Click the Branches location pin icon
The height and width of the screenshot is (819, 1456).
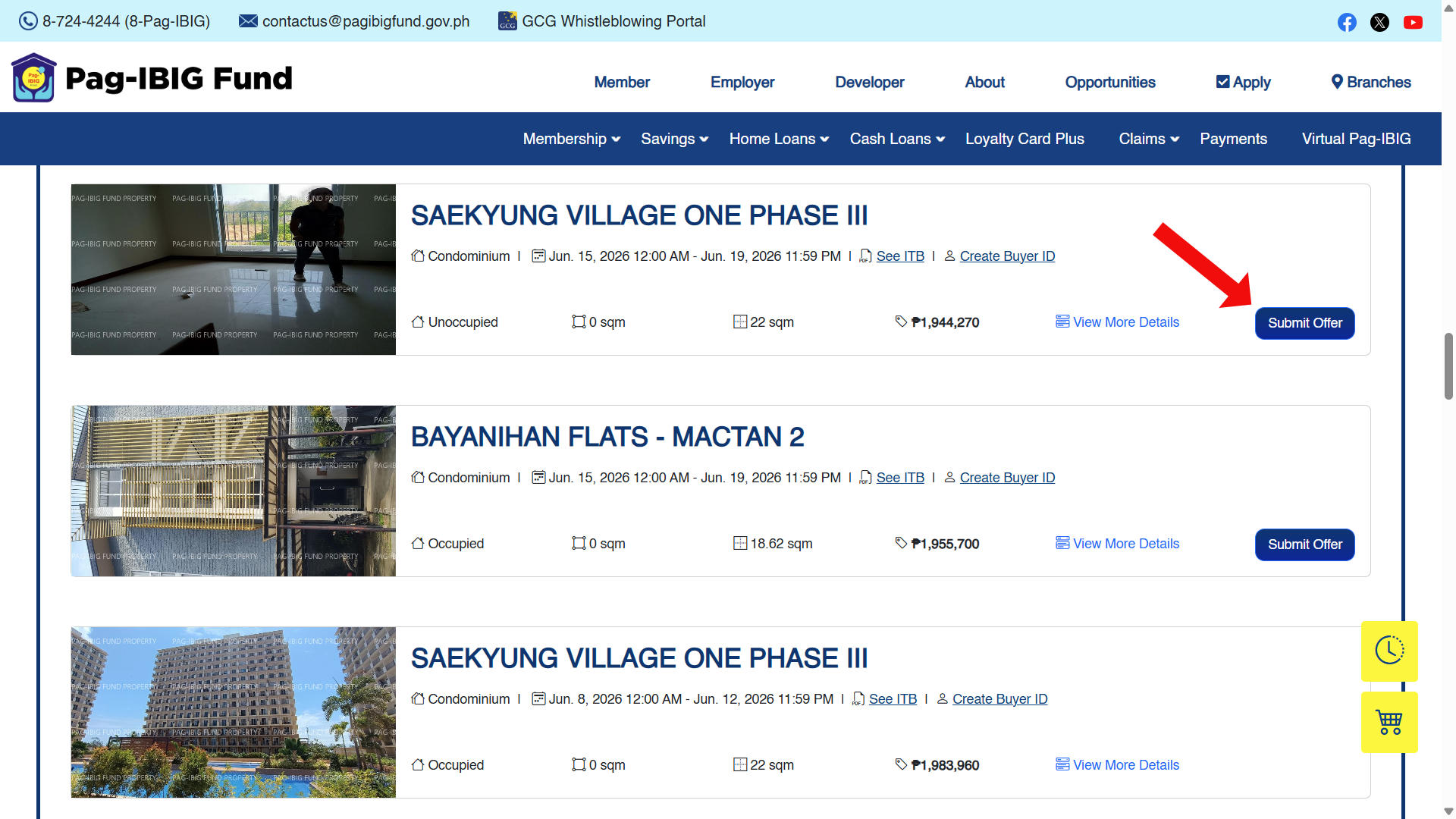tap(1337, 82)
